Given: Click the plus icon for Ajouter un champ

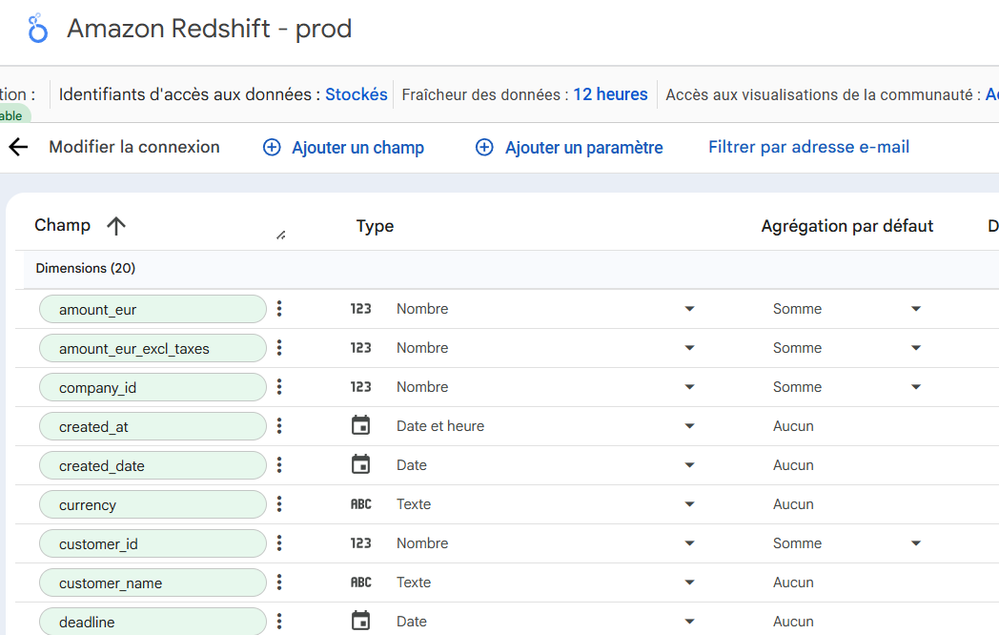Looking at the screenshot, I should point(271,148).
